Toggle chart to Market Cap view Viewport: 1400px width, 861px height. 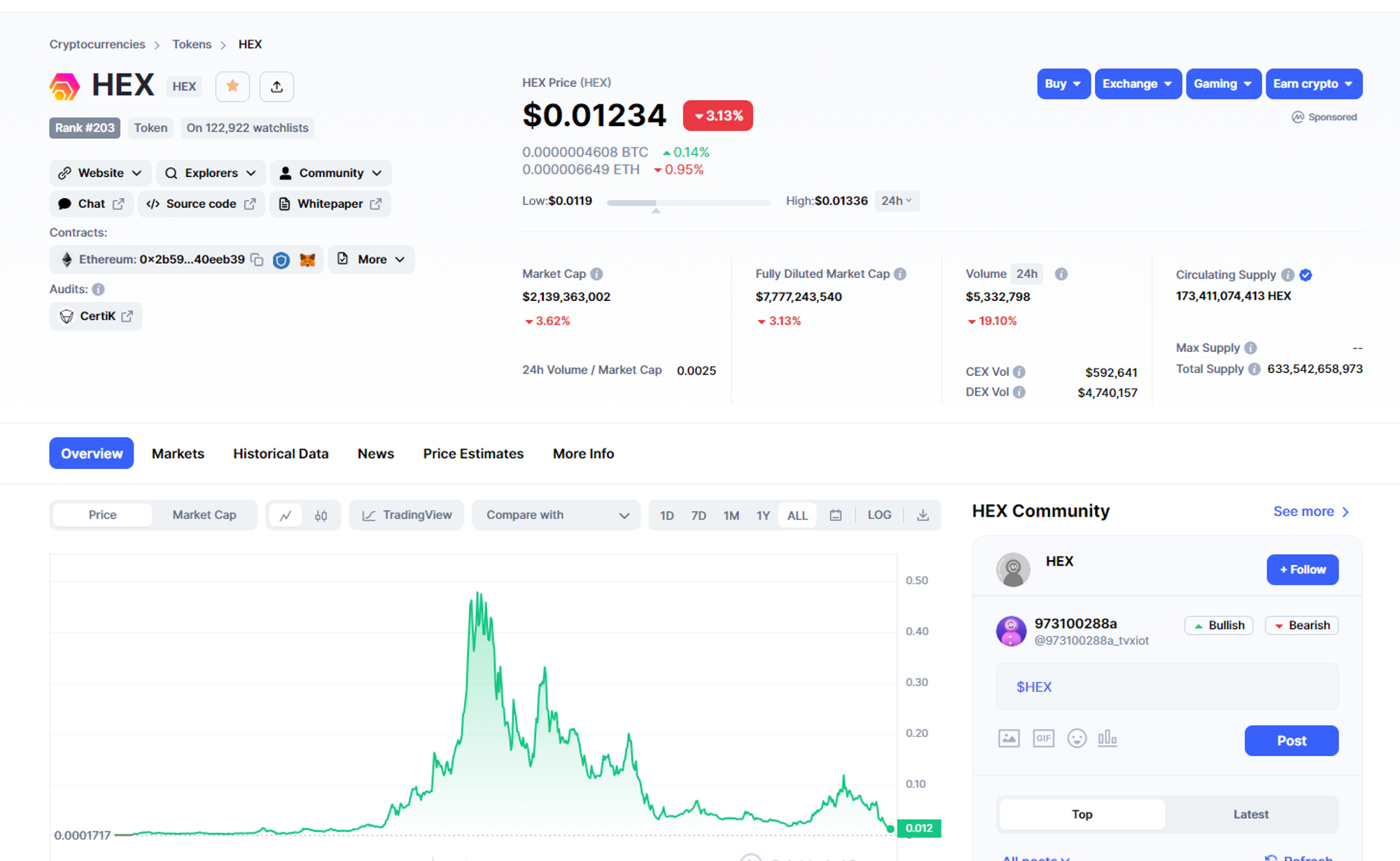coord(204,515)
